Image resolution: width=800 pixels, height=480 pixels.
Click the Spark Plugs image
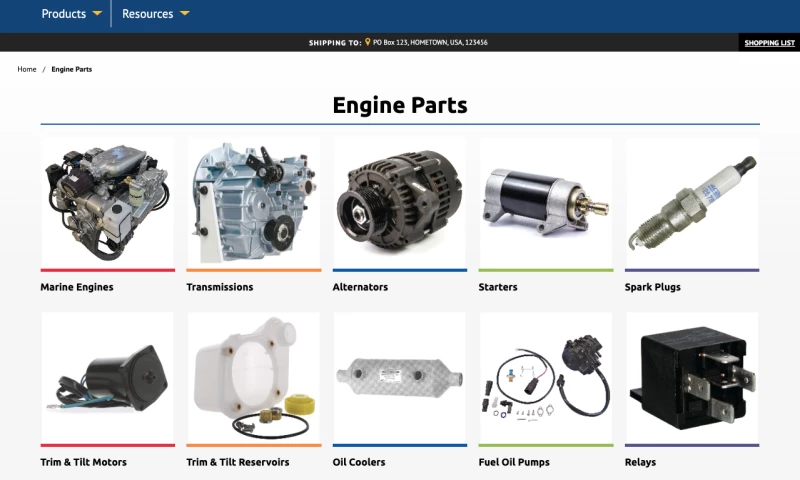coord(692,202)
